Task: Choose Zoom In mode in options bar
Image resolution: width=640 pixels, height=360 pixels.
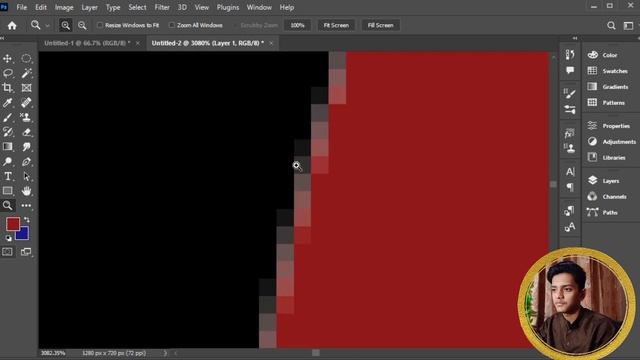Action: coord(65,25)
